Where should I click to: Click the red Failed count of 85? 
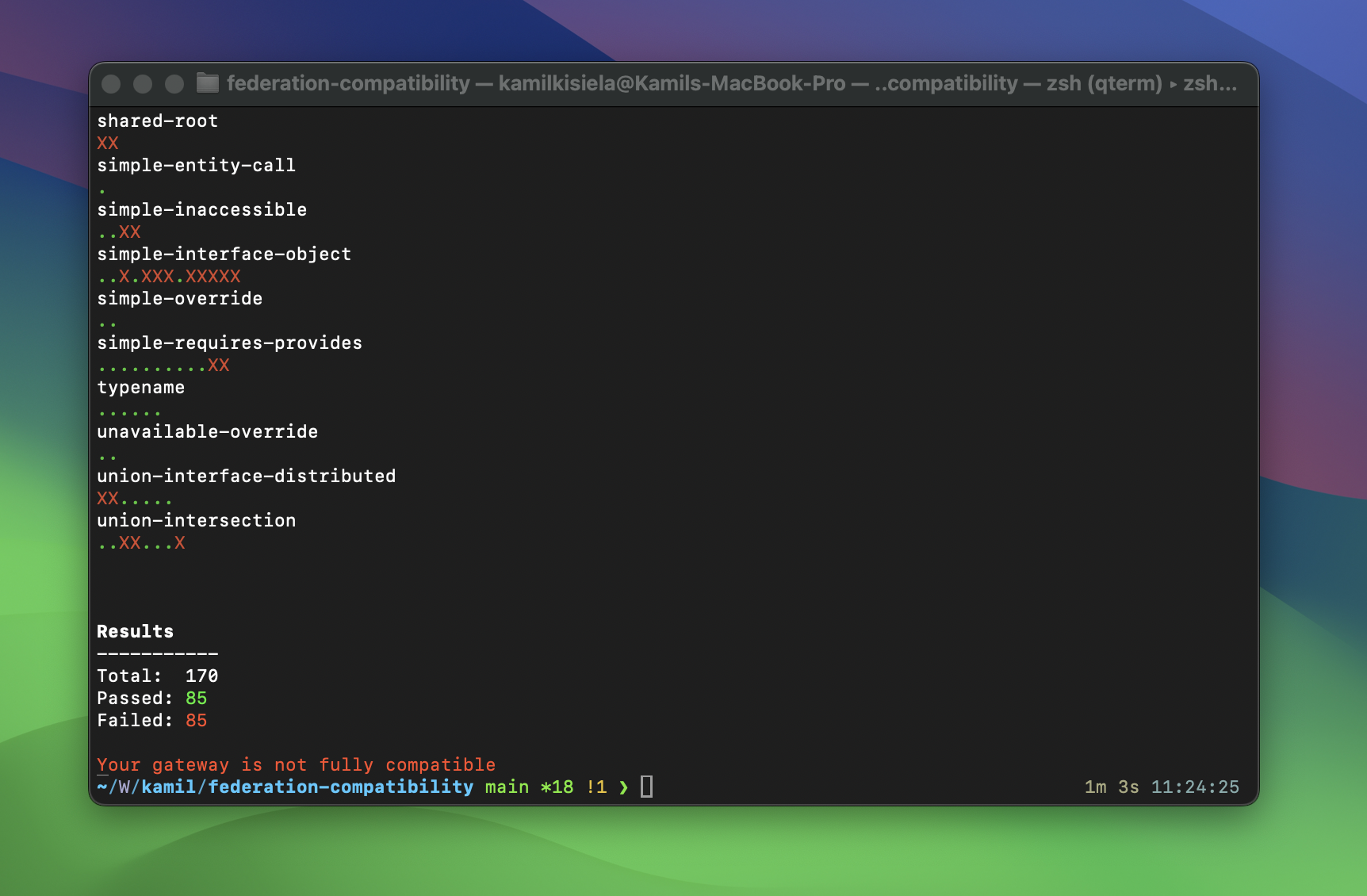197,720
